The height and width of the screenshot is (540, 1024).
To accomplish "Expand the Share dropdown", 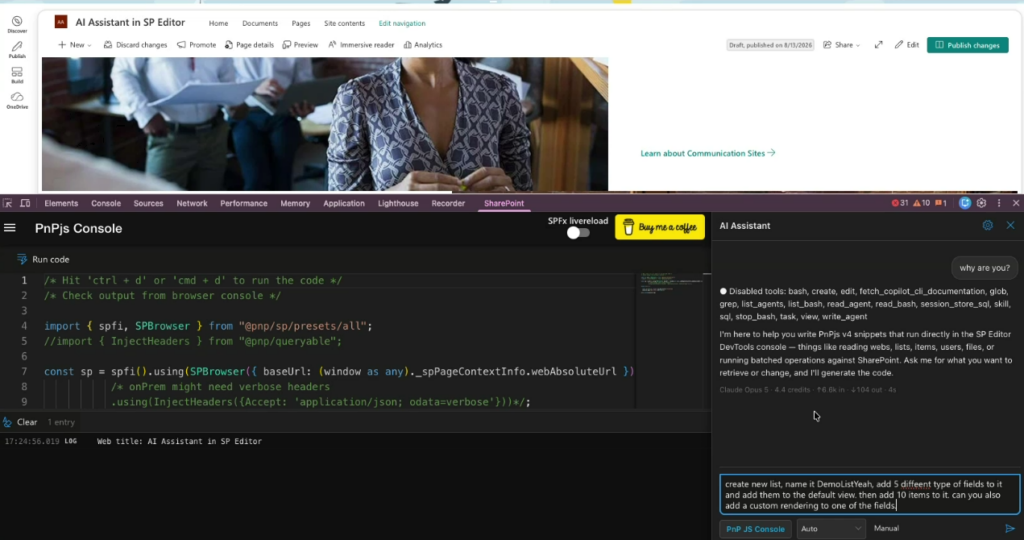I will coord(841,45).
